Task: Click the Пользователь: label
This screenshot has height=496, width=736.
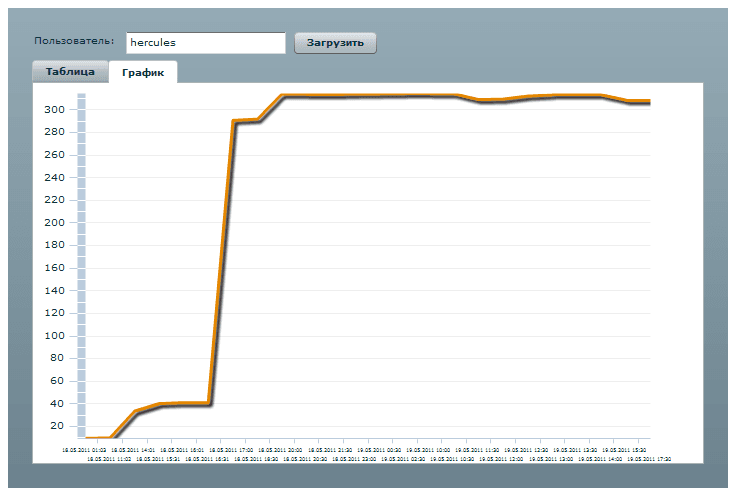Action: (x=74, y=41)
